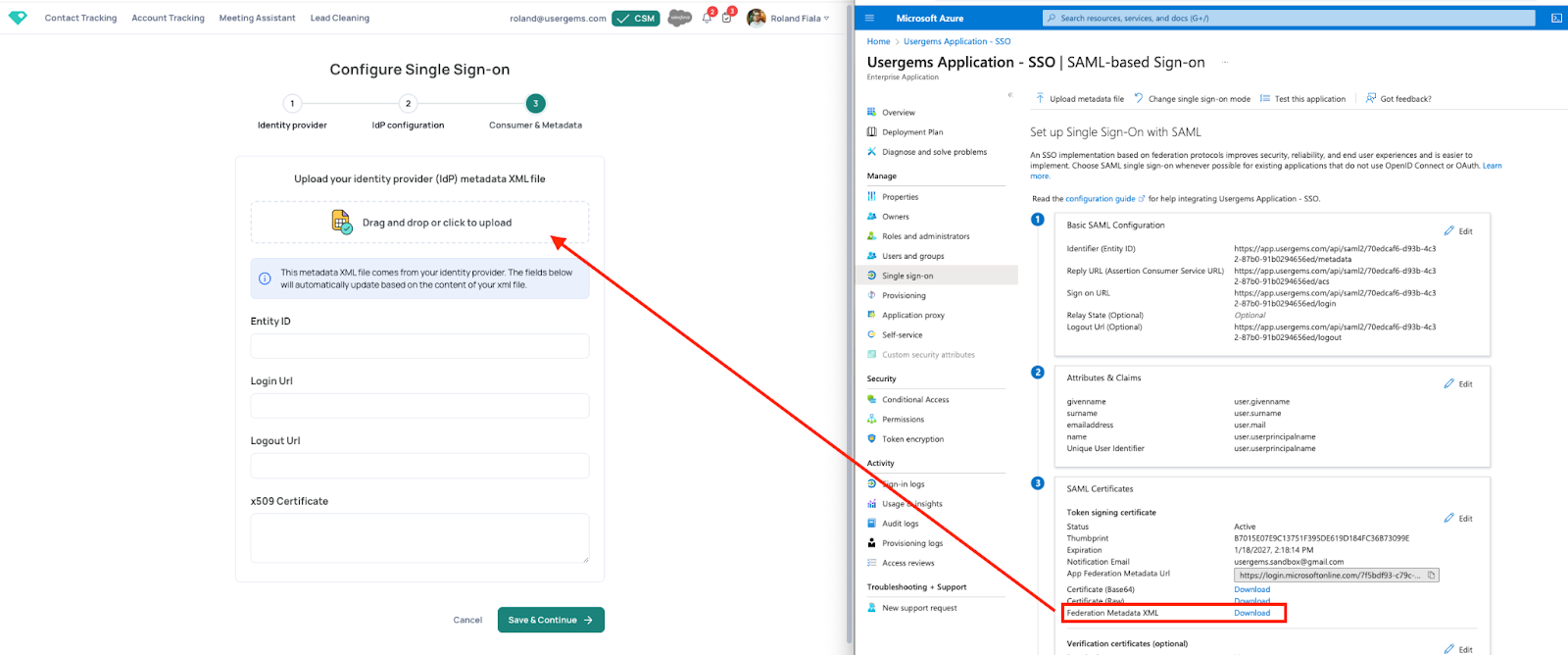Edit Token signing certificate
The image size is (1568, 655).
1458,518
